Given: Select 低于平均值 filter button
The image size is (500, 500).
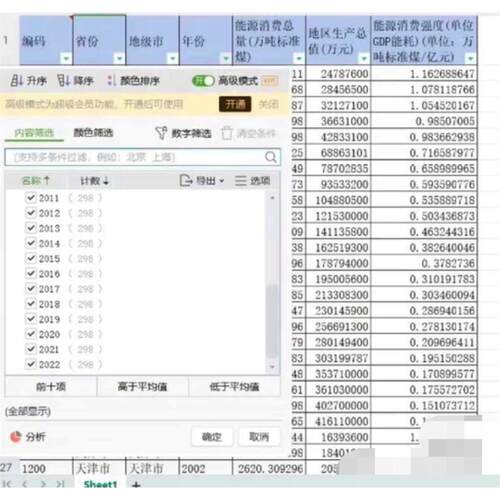Looking at the screenshot, I should click(x=234, y=387).
